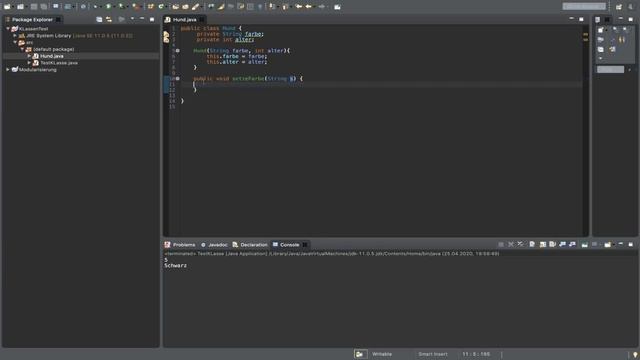Toggle Word Wrap in Console toolbar
The height and width of the screenshot is (360, 640).
pos(553,244)
